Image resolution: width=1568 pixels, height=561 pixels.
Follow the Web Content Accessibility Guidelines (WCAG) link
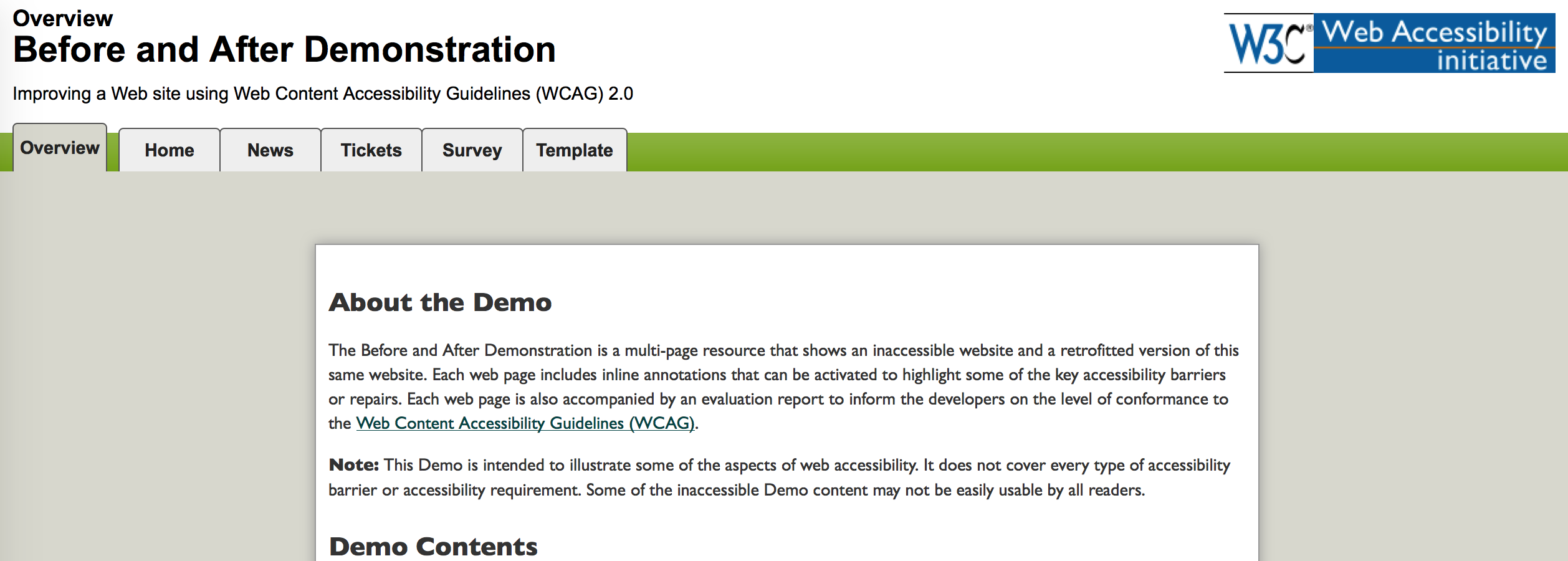525,423
